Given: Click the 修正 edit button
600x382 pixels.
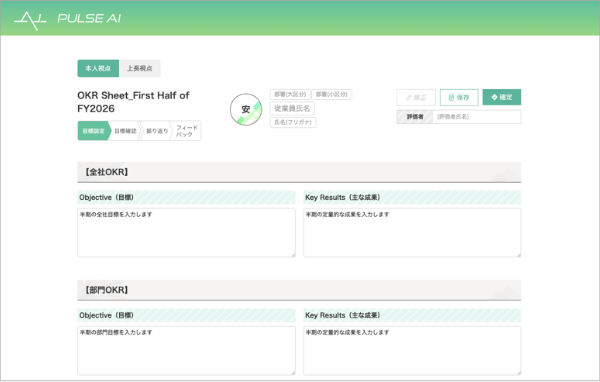Looking at the screenshot, I should [x=416, y=98].
